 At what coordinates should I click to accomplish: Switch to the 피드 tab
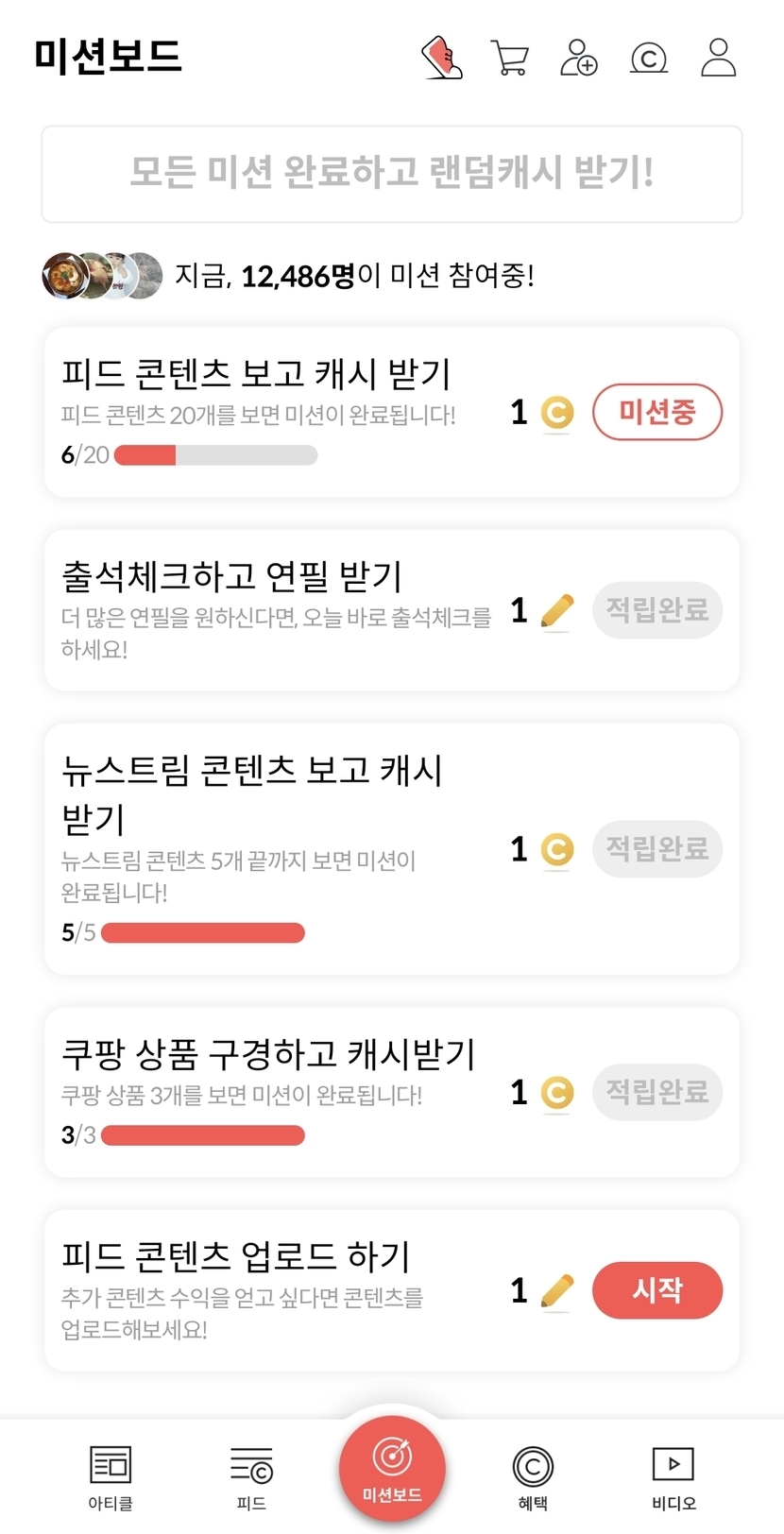pyautogui.click(x=251, y=1477)
